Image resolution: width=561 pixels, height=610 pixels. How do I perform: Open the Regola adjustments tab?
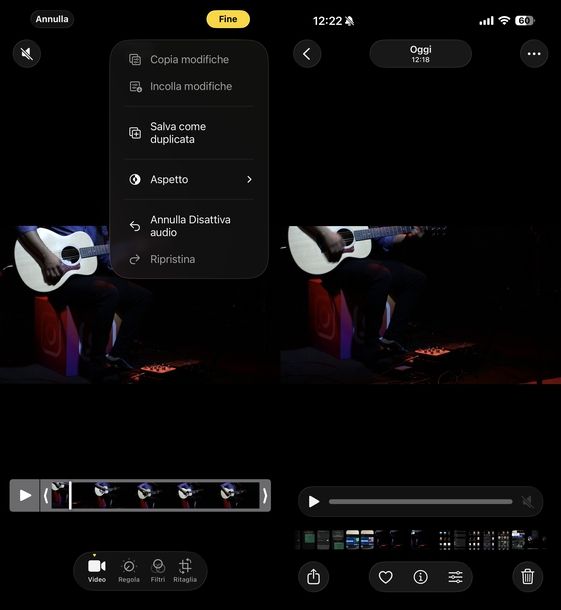coord(129,571)
